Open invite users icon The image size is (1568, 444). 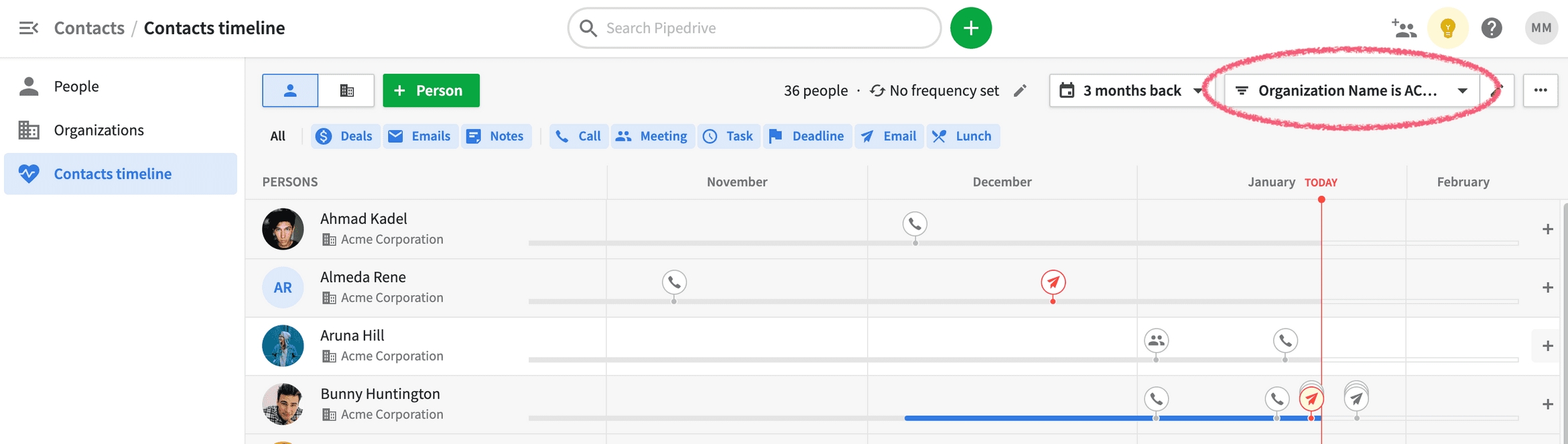point(1404,28)
